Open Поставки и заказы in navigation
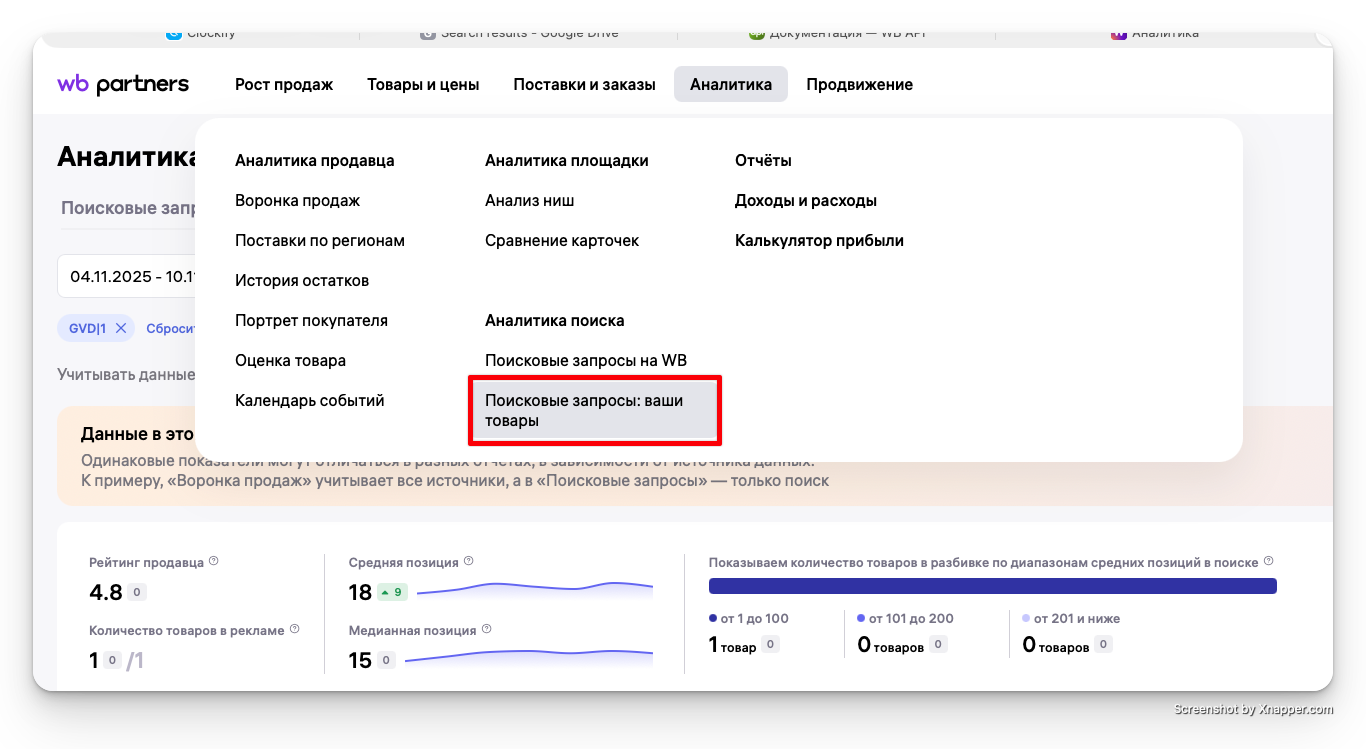Screen dimensions: 1366x749 click(x=584, y=84)
